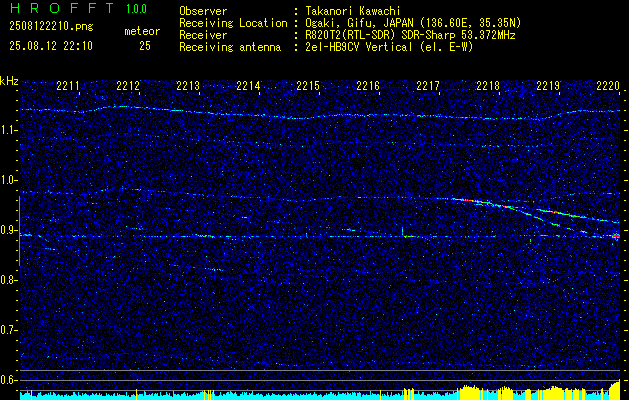Click the short vertical spike near 2216.5
Screen dimensions: 629x400
click(402, 231)
